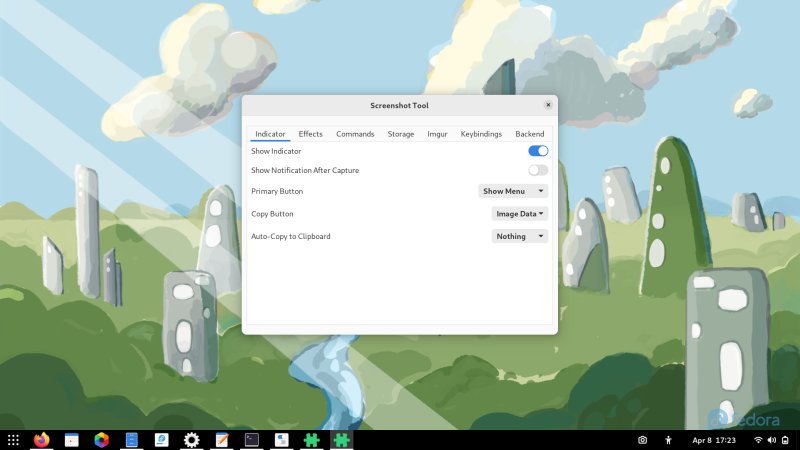Open the Apr 8 17:23 clock menu

pyautogui.click(x=714, y=440)
